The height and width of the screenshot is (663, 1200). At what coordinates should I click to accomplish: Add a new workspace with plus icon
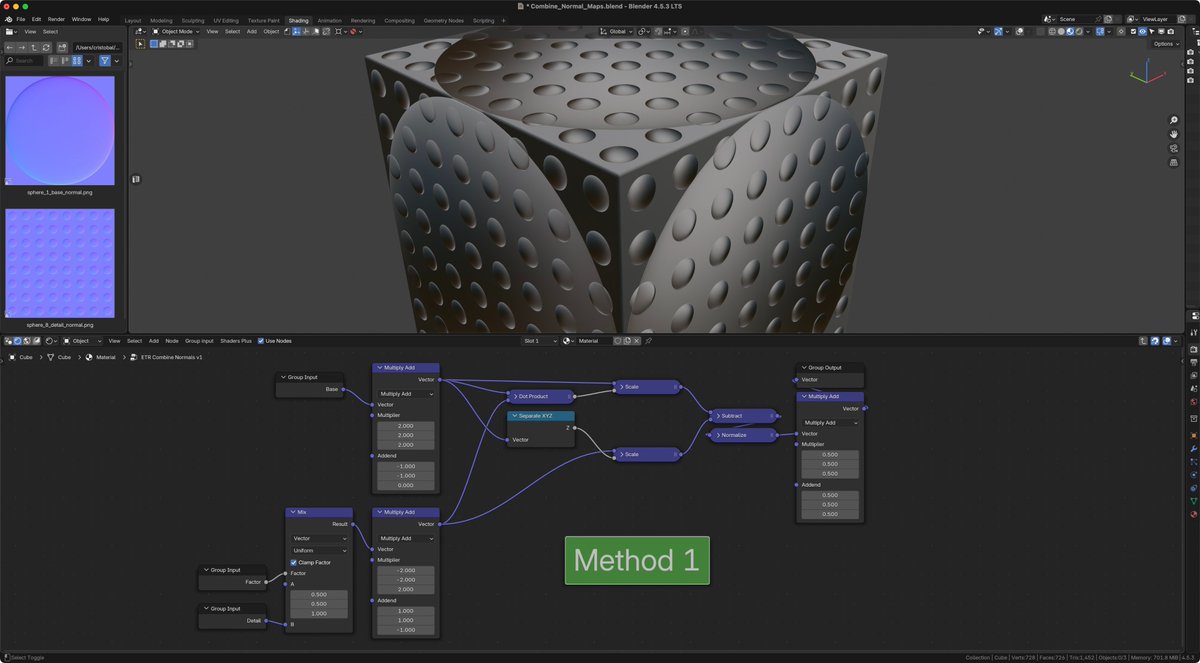[x=503, y=20]
